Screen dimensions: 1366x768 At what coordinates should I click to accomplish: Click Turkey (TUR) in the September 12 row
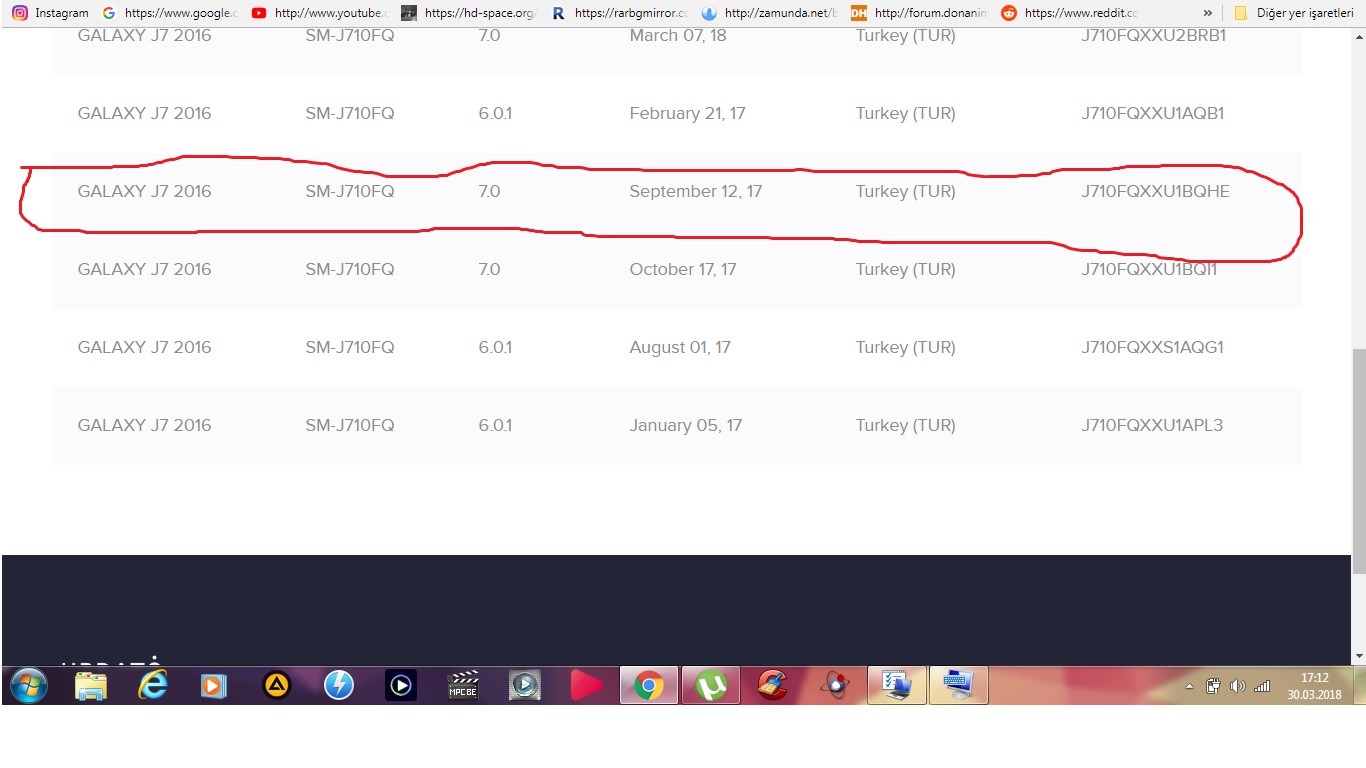pyautogui.click(x=905, y=191)
